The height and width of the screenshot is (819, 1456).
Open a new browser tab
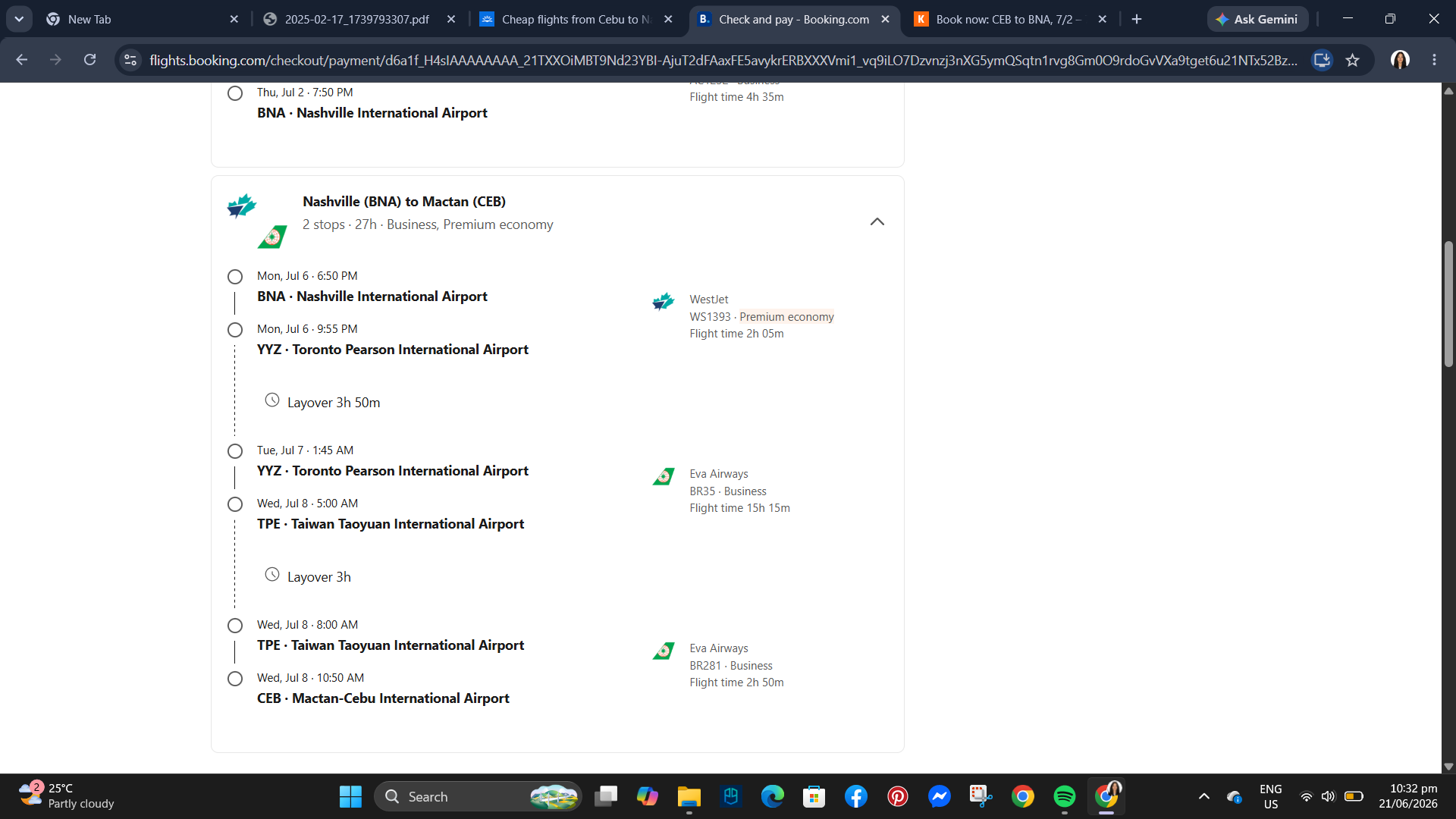coord(1137,19)
